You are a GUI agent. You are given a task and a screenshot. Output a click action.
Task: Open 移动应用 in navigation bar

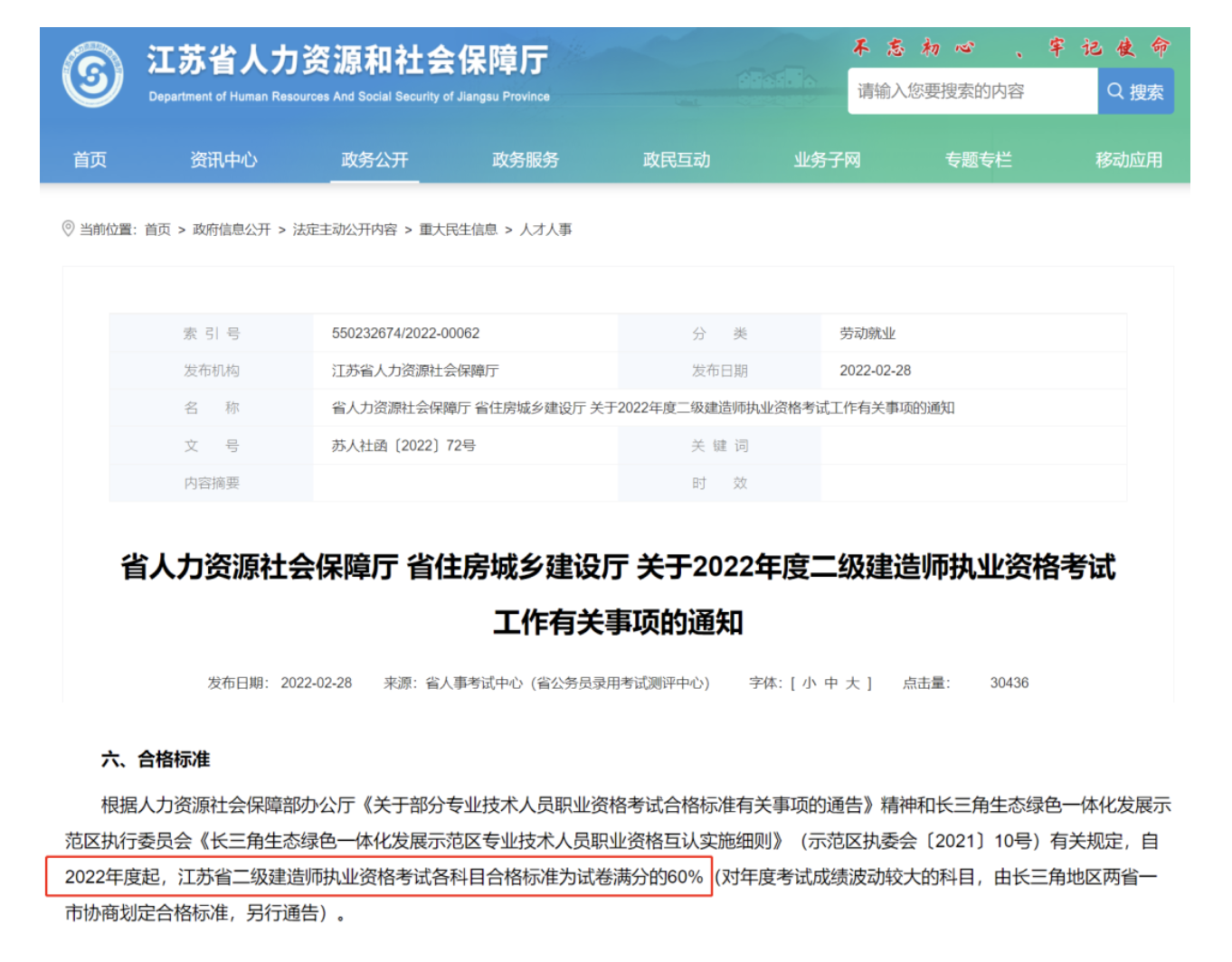coord(1128,160)
